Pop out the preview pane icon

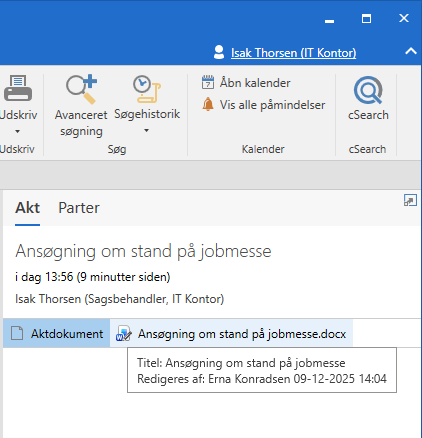click(410, 200)
